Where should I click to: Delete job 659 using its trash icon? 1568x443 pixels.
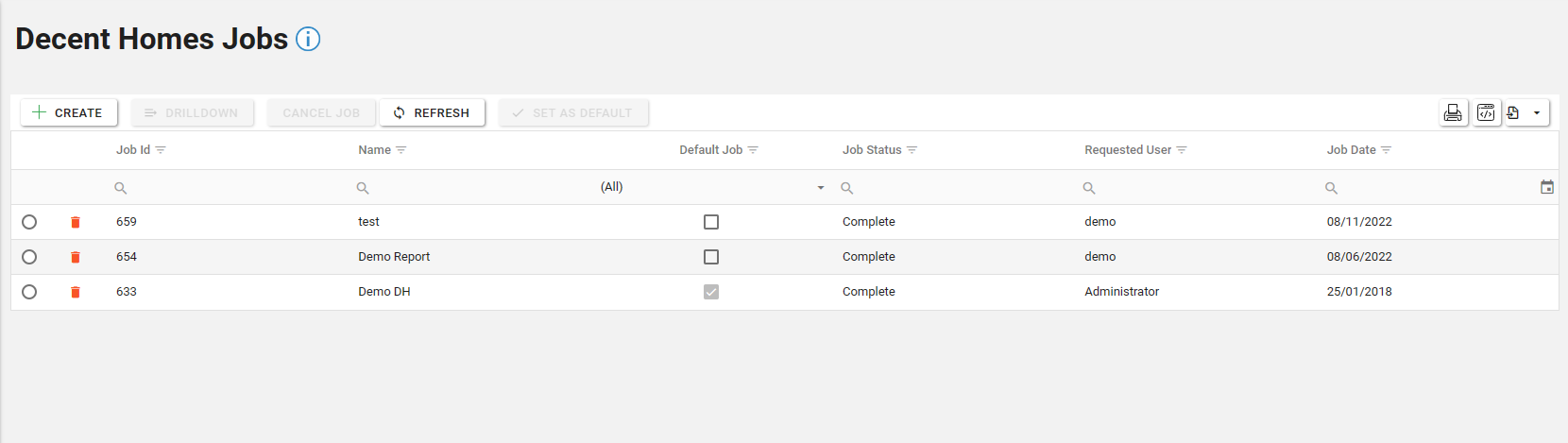[x=76, y=222]
